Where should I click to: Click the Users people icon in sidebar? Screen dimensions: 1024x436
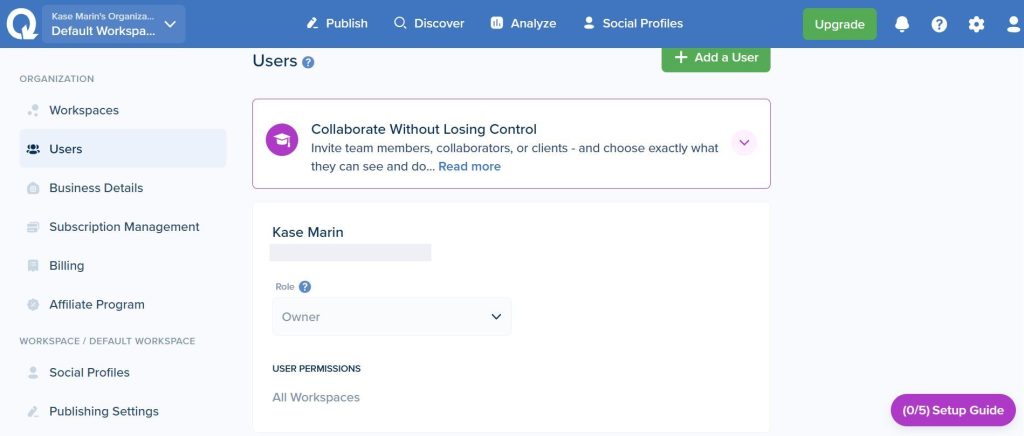[x=33, y=149]
